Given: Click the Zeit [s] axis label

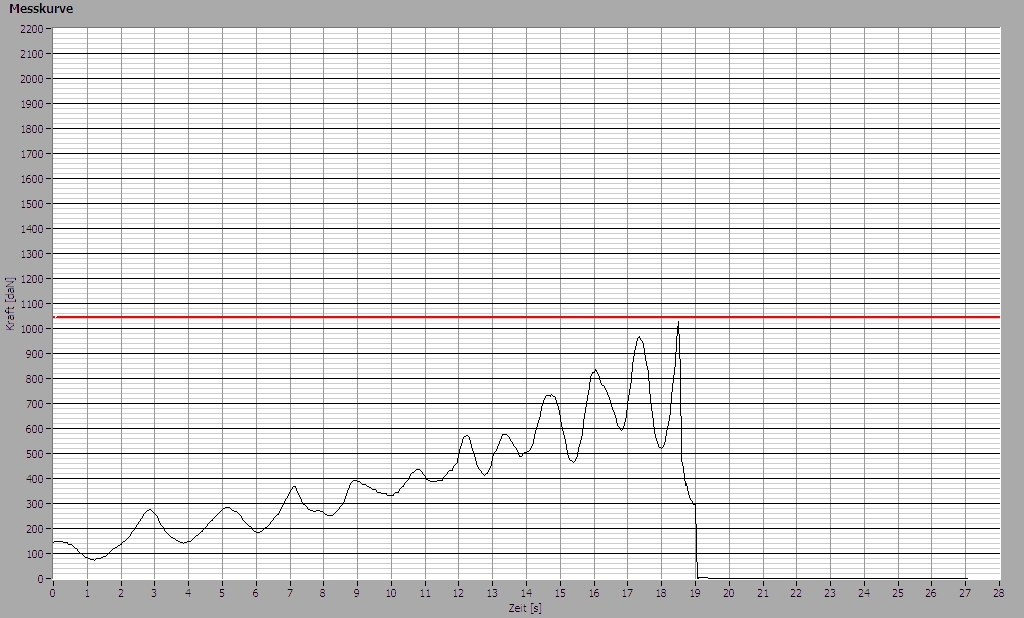Looking at the screenshot, I should (525, 608).
